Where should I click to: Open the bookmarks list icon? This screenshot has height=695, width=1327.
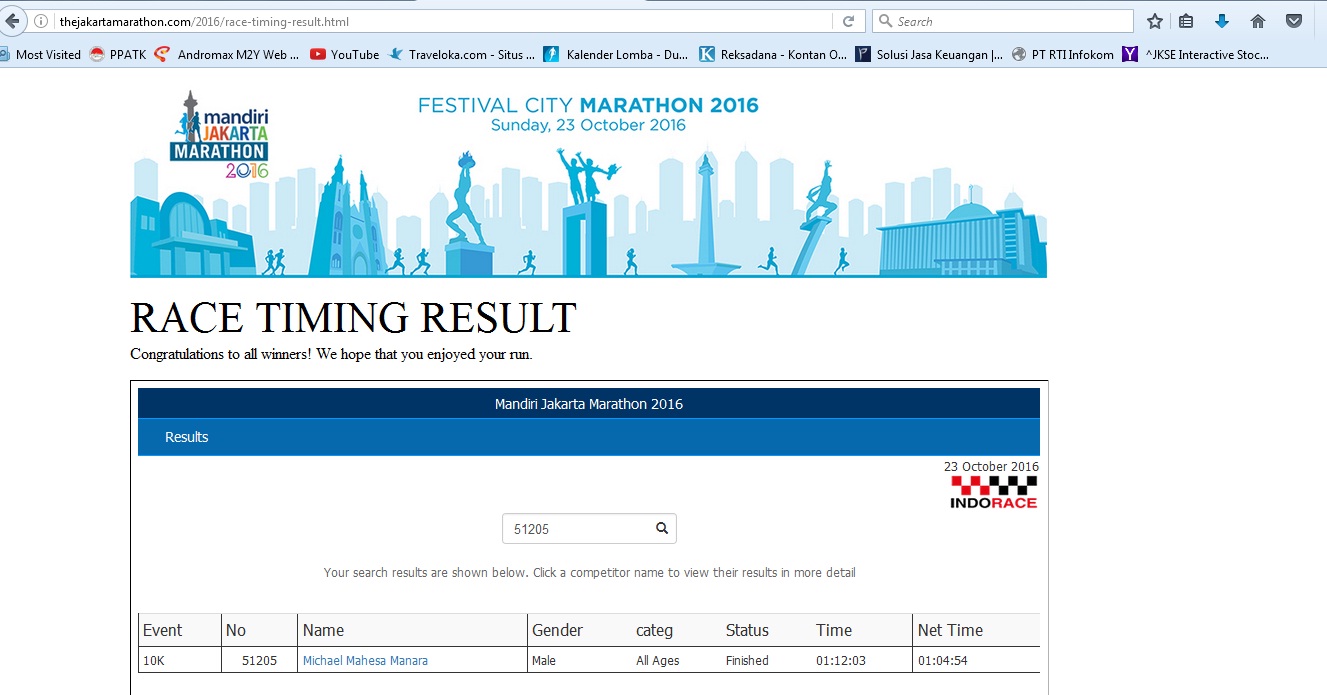click(x=1187, y=21)
